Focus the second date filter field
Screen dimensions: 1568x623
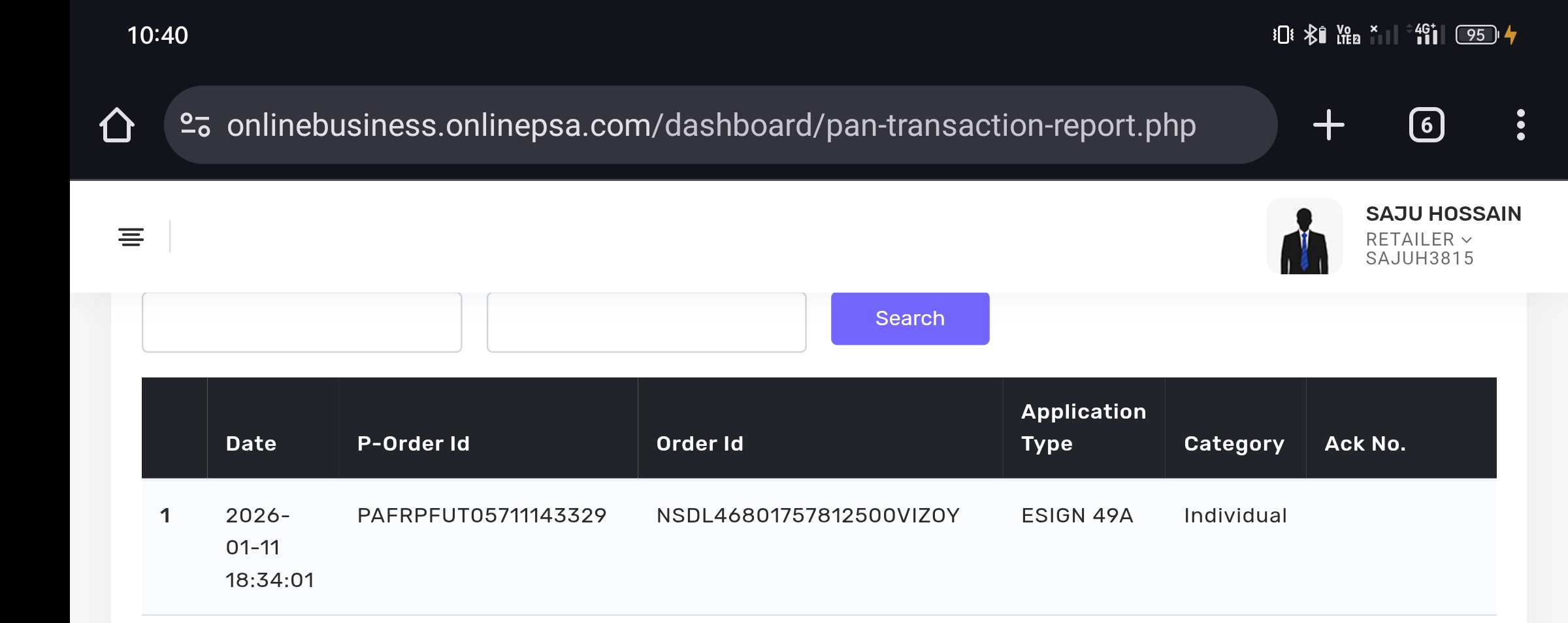646,322
